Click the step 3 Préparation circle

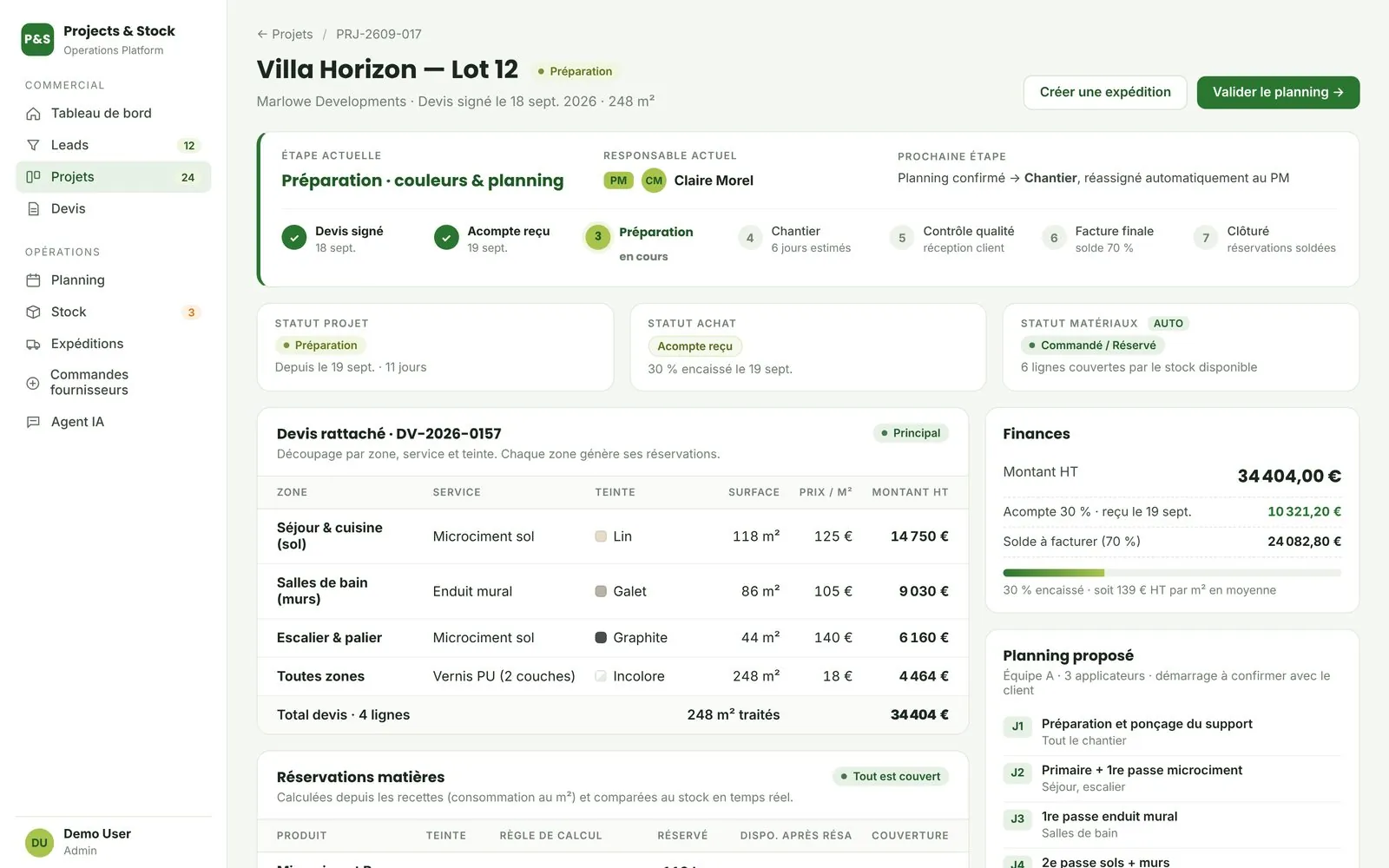tap(597, 237)
